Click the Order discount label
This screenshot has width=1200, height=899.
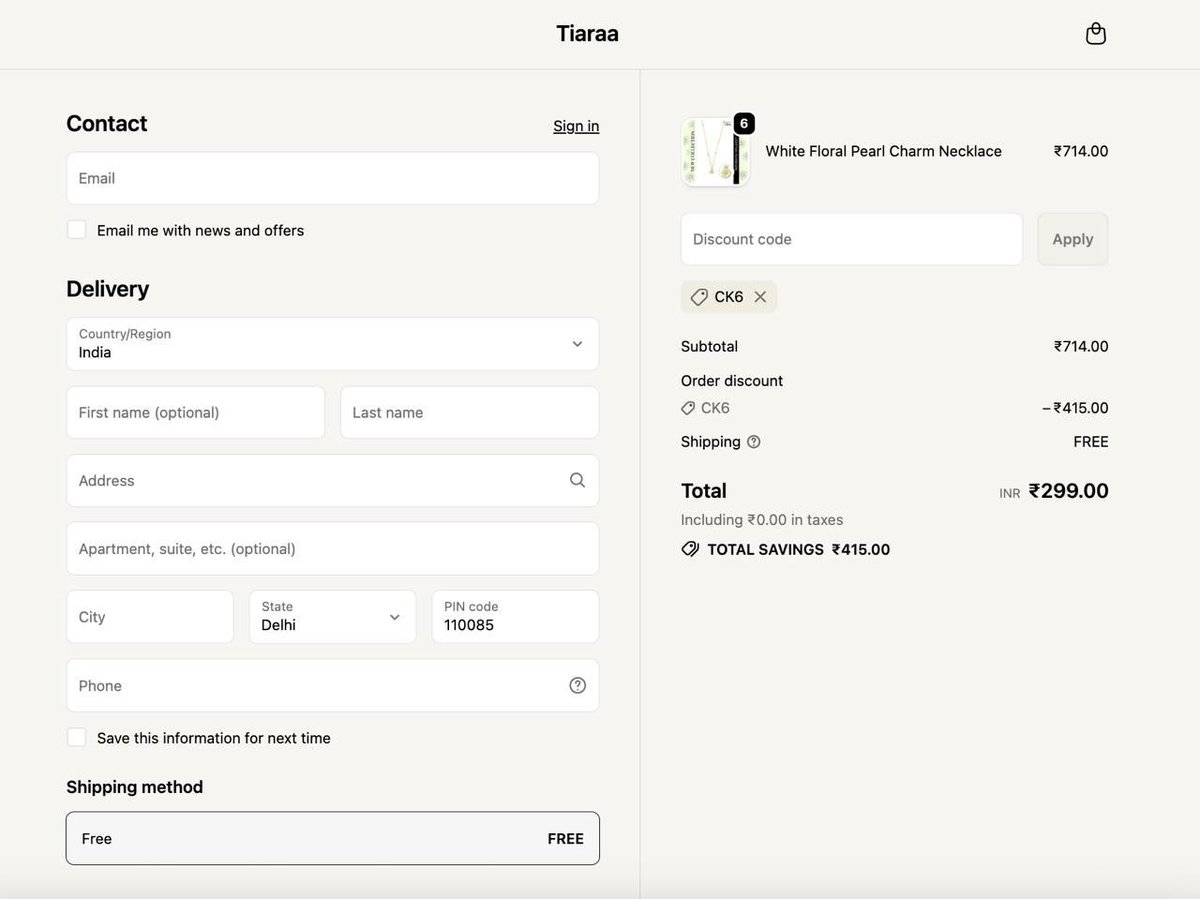pos(732,381)
